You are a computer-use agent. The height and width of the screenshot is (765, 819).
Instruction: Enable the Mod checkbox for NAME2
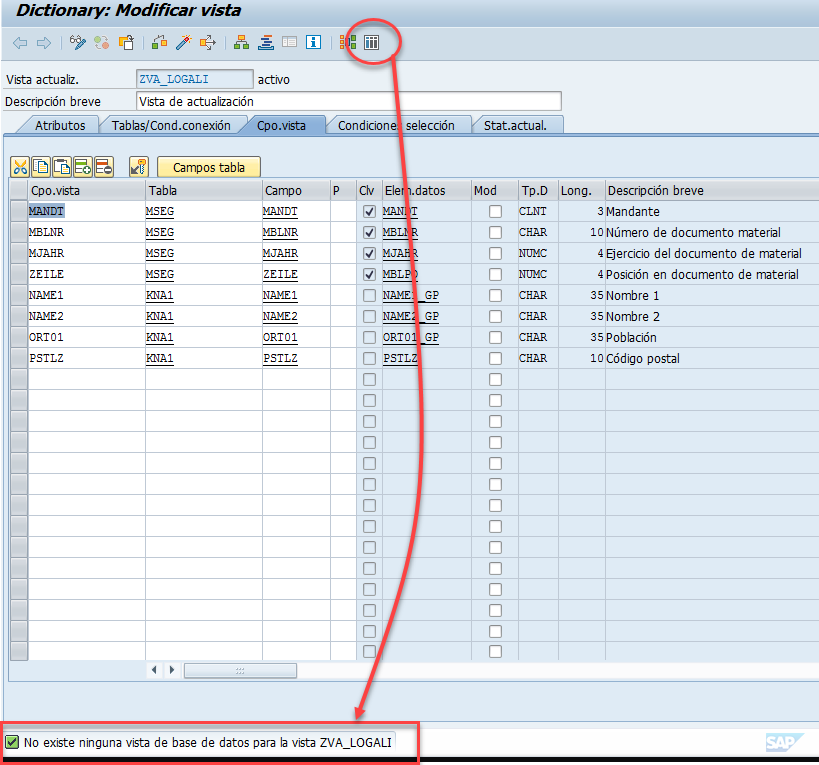(x=495, y=316)
